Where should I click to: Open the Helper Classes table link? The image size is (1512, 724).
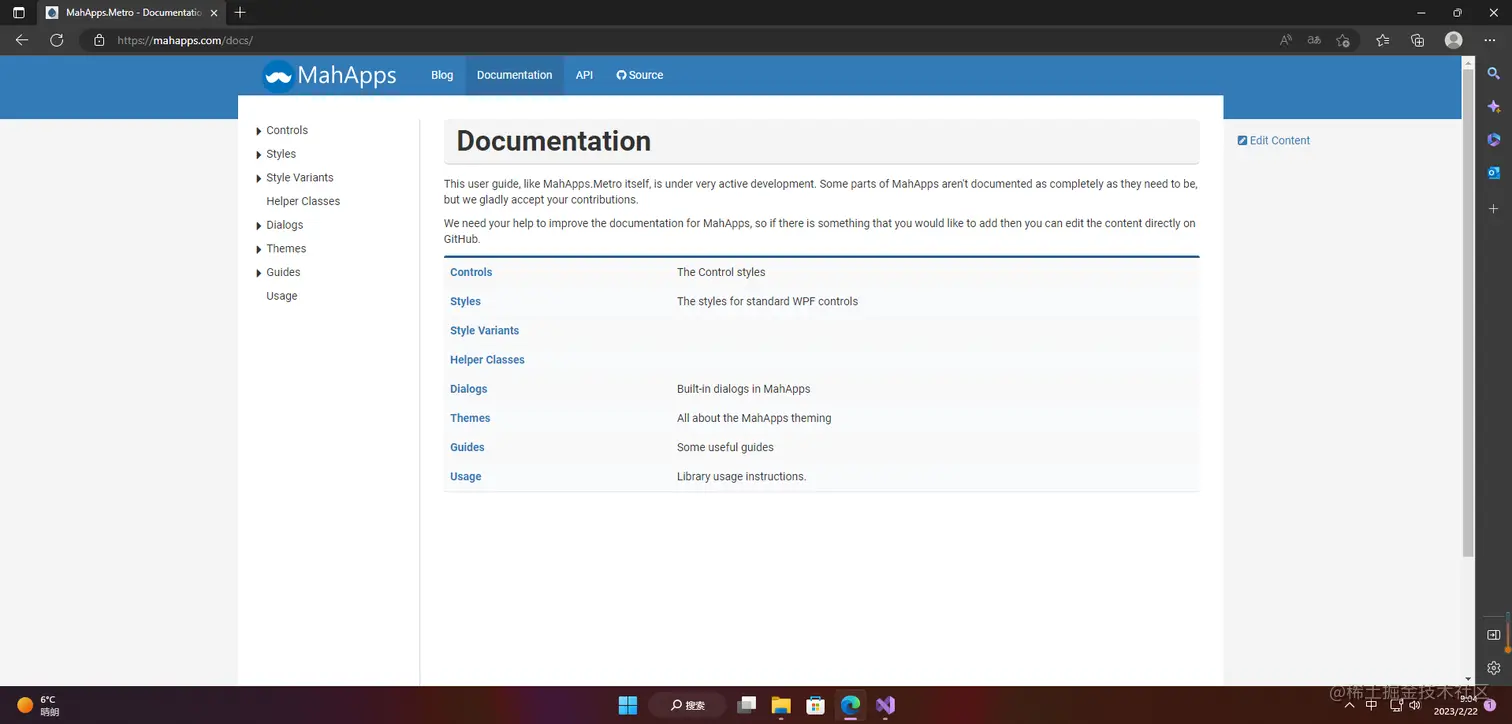(x=487, y=360)
